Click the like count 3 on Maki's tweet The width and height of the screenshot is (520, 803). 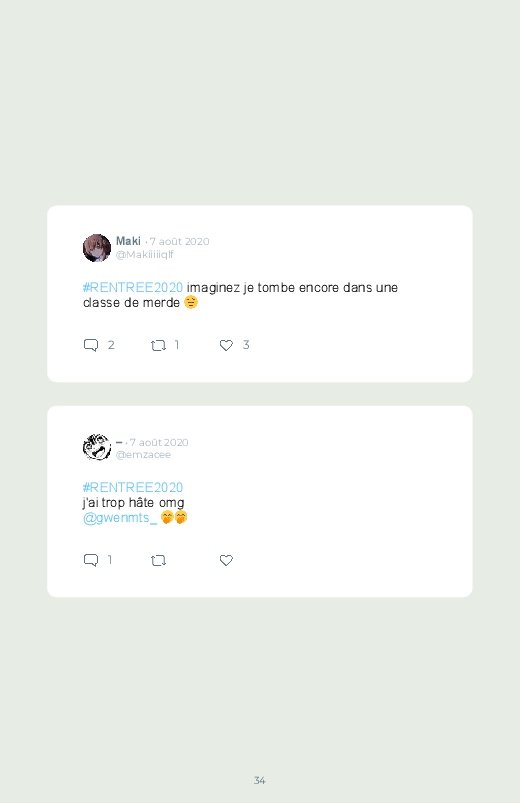tap(246, 345)
